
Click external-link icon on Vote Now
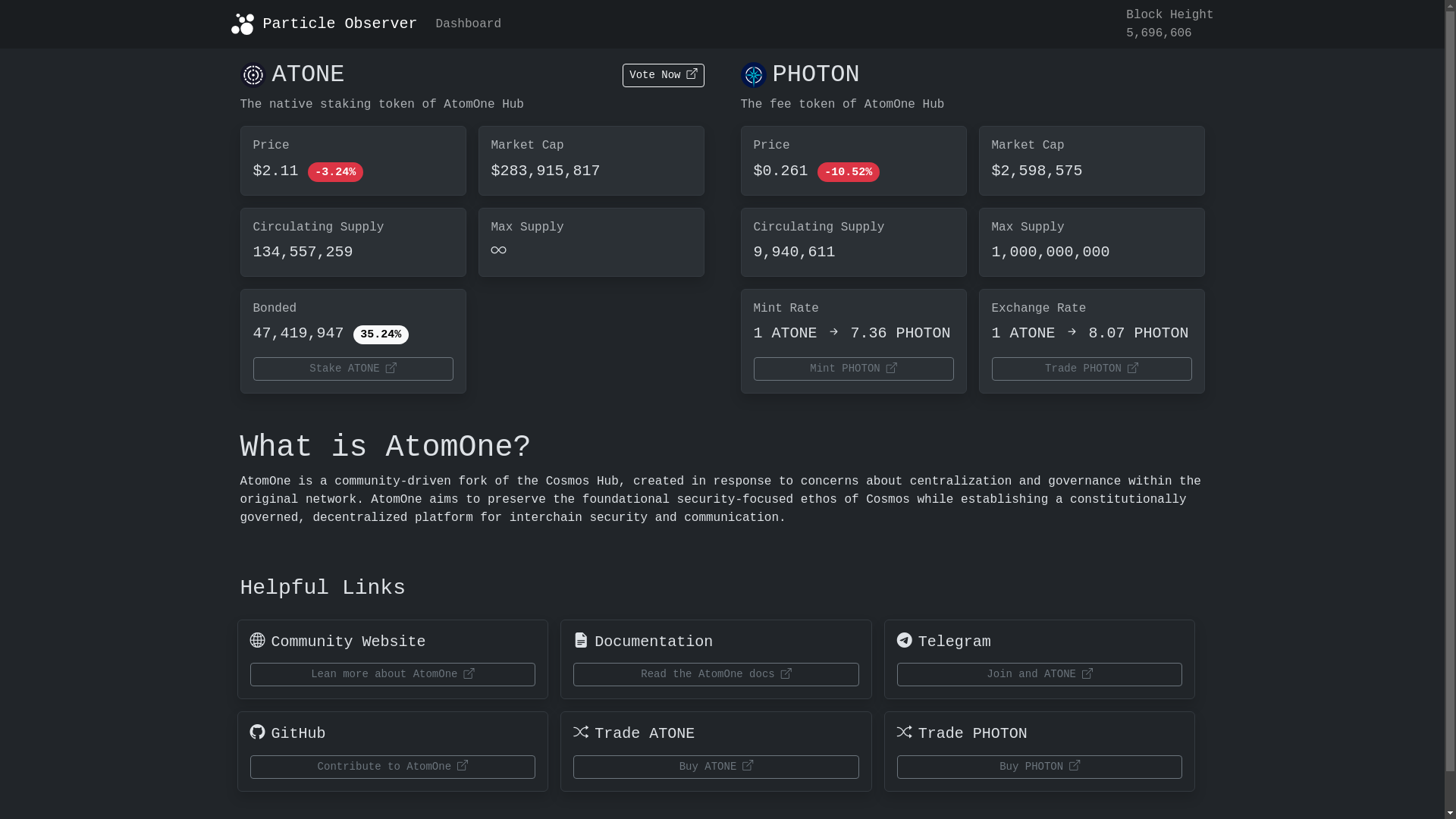[692, 74]
